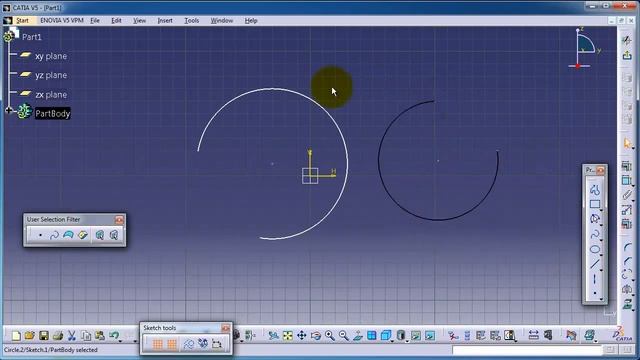
Task: Toggle Grid display in Sketch tools
Action: tap(158, 344)
